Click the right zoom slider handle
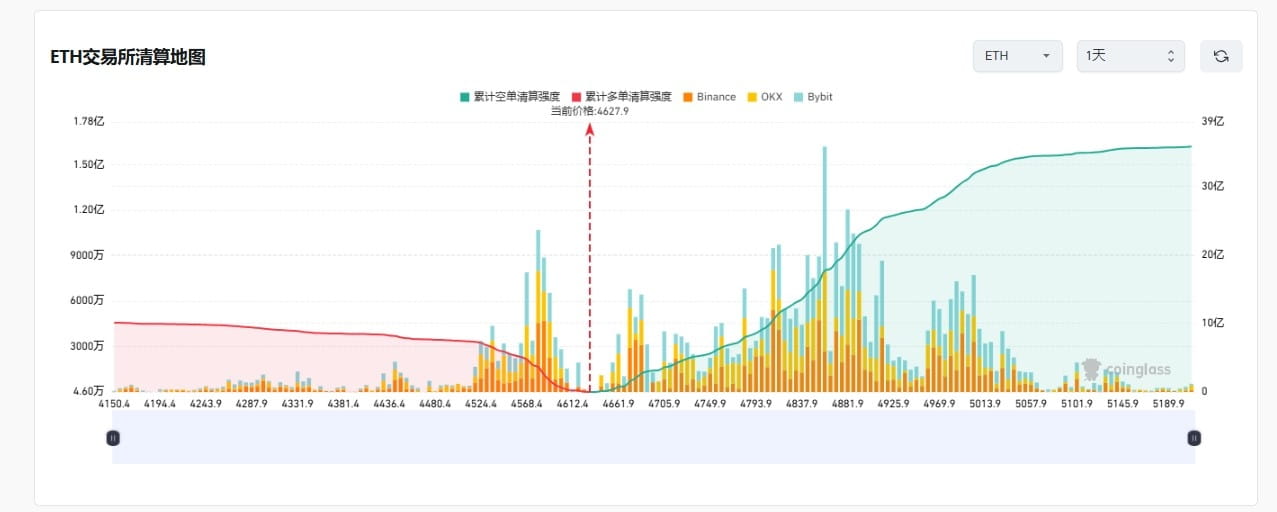1277x512 pixels. [x=1193, y=437]
